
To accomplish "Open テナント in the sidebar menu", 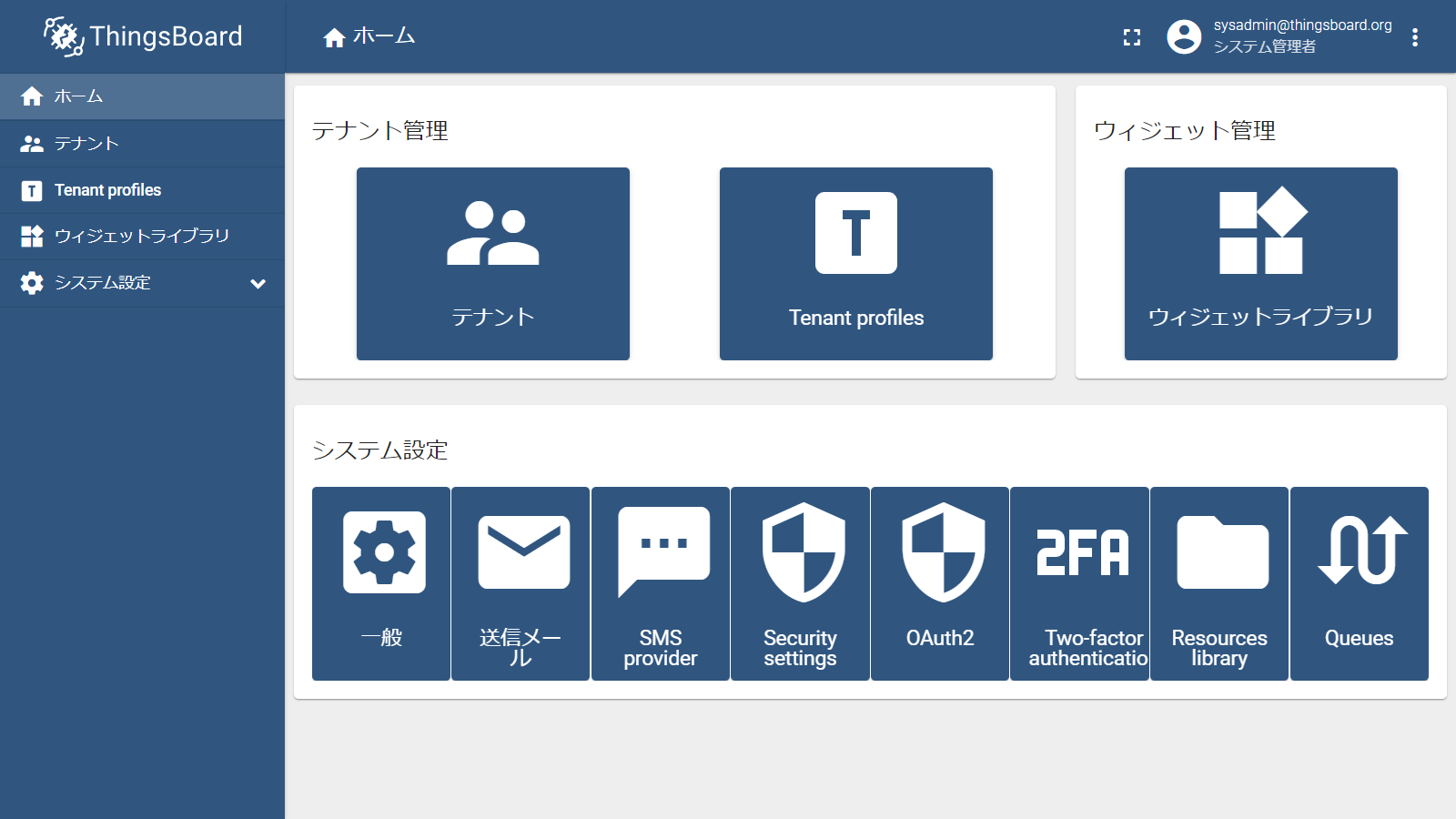I will tap(142, 144).
